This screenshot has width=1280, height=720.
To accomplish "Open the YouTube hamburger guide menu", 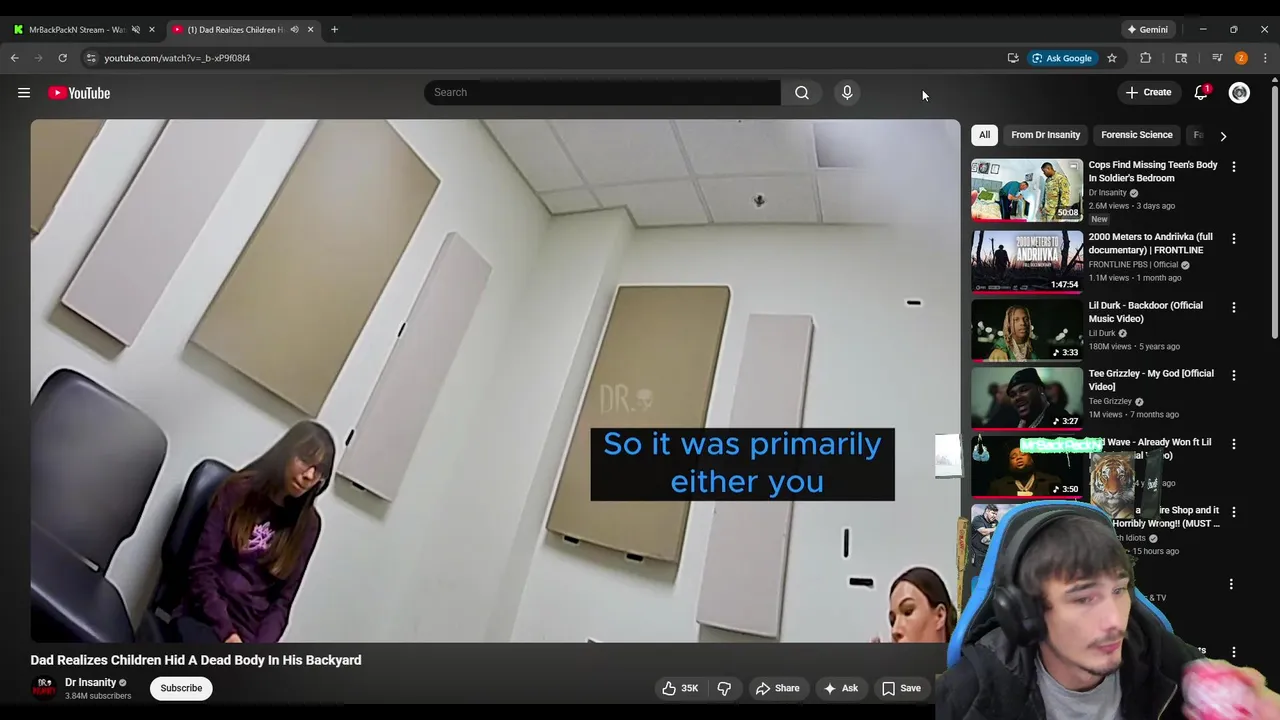I will pos(24,93).
